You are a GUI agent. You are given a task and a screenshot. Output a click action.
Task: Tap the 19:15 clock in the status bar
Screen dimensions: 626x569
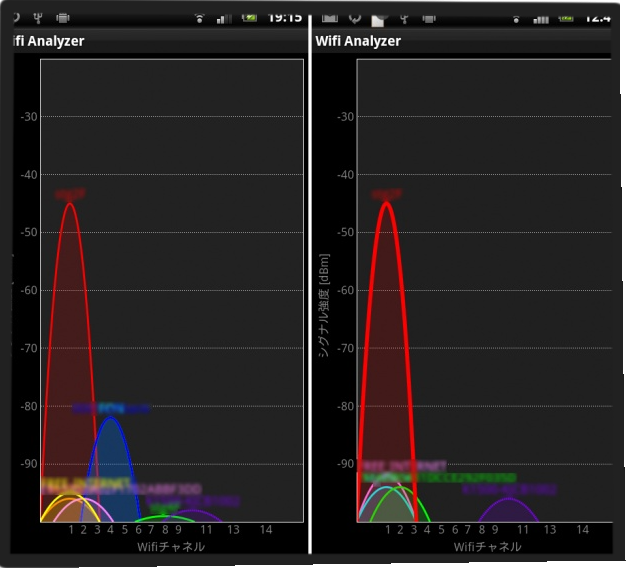pyautogui.click(x=284, y=18)
